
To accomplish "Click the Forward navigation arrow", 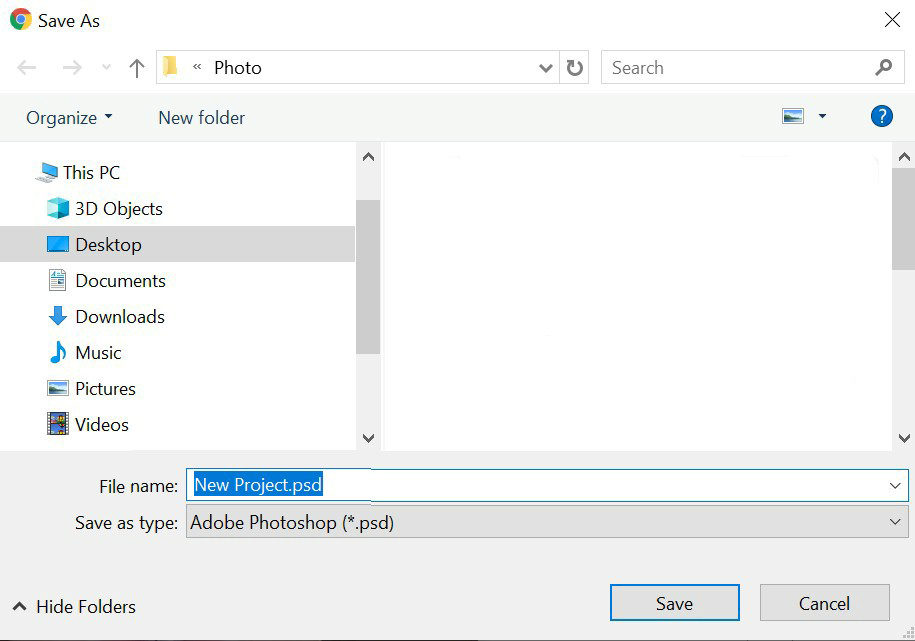I will pyautogui.click(x=72, y=68).
